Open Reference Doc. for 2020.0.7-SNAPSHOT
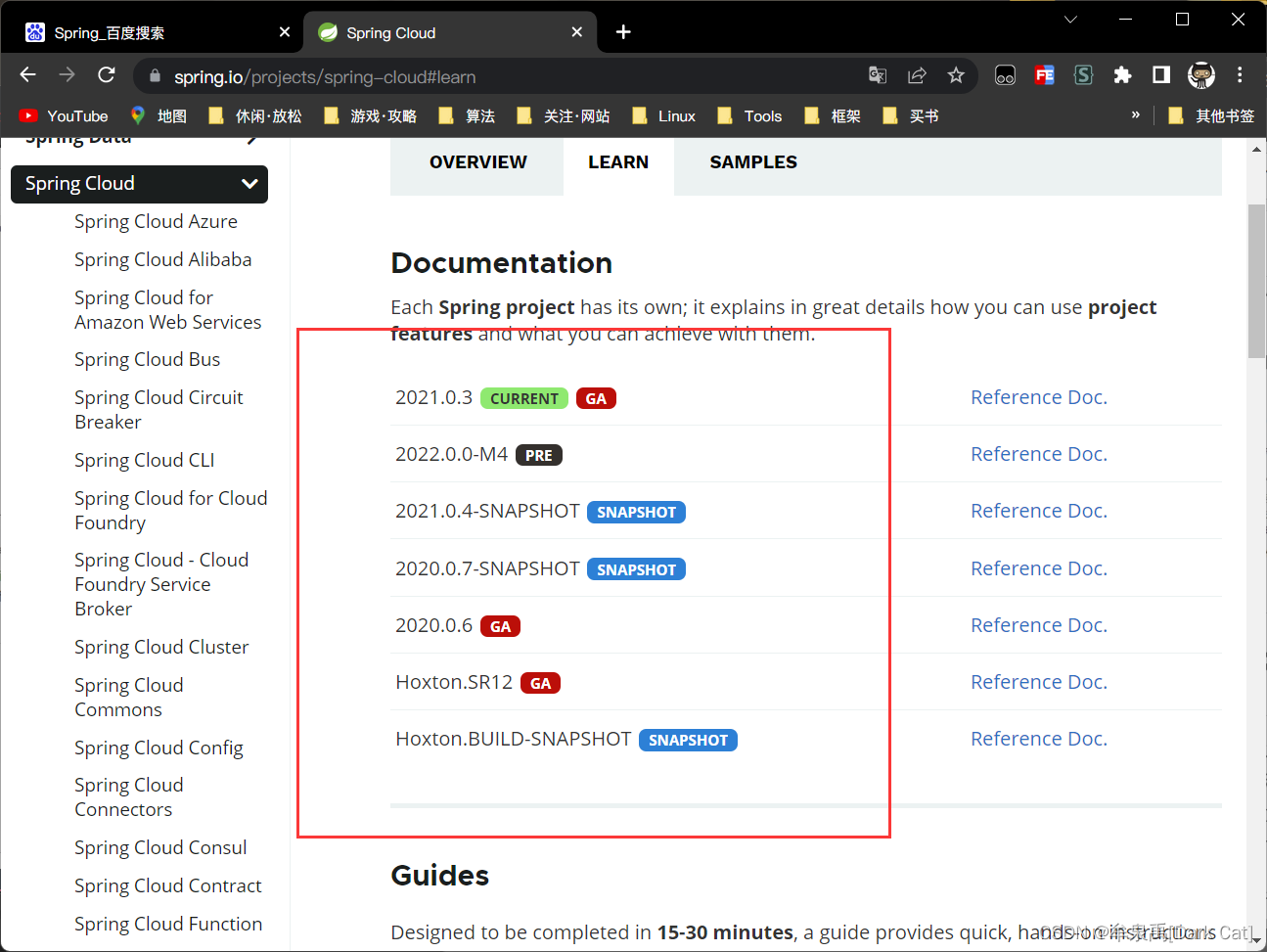1267x952 pixels. coord(1039,568)
